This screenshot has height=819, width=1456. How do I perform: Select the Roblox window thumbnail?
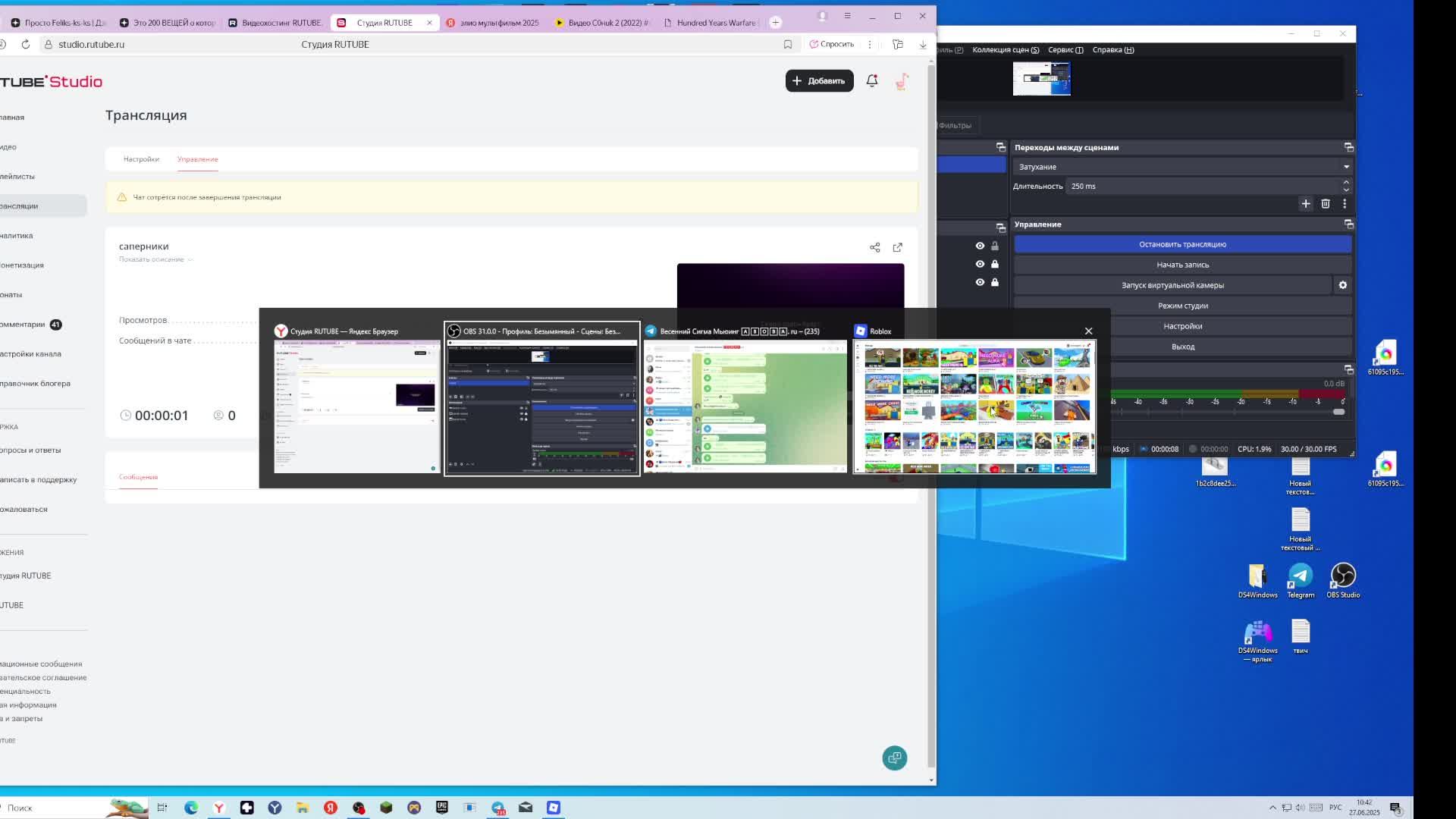974,406
